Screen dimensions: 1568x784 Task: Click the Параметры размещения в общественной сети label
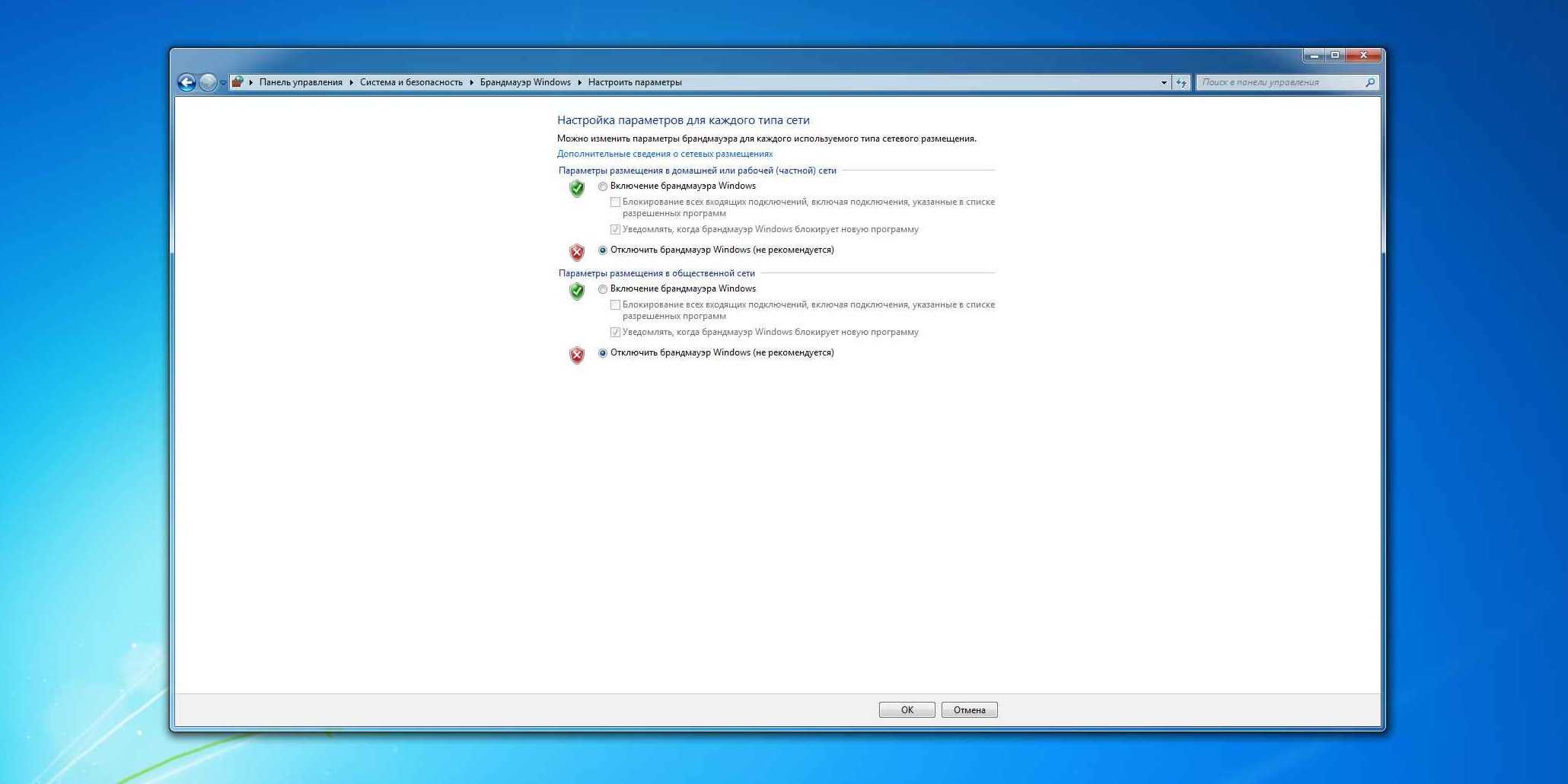pos(657,273)
